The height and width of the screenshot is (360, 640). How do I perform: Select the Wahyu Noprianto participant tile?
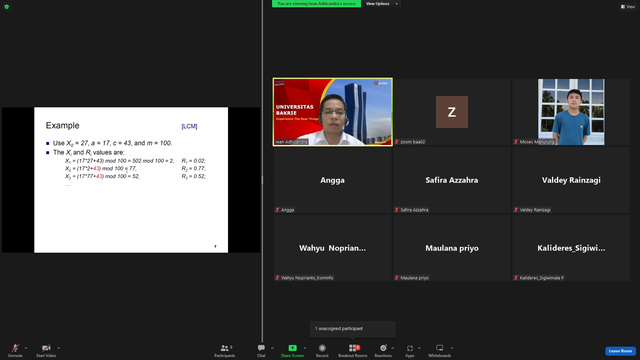(x=333, y=248)
